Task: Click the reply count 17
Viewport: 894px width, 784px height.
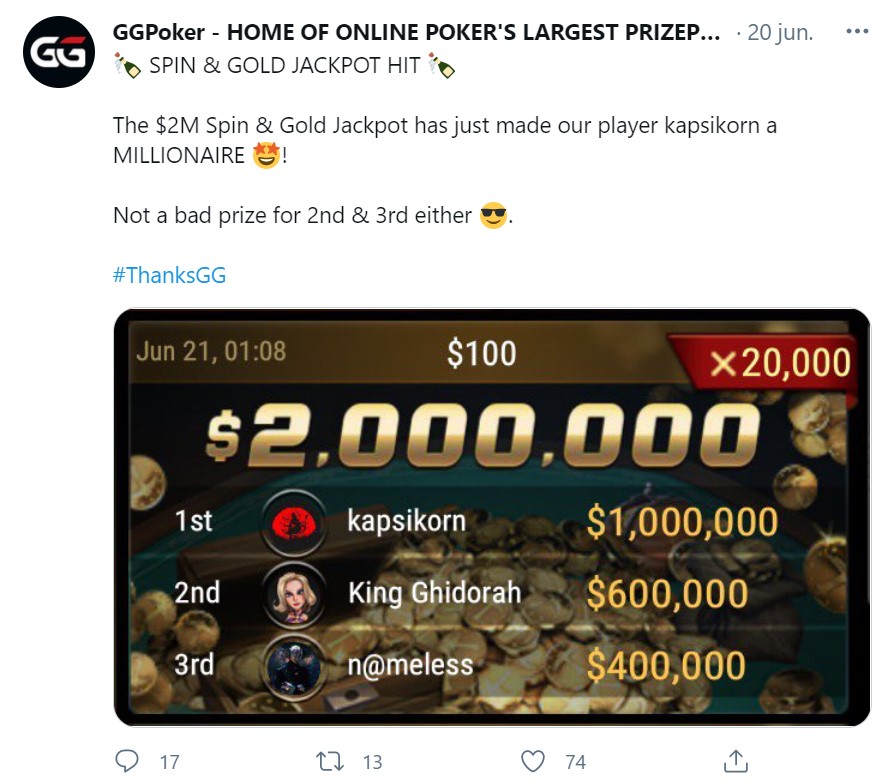Action: 169,762
